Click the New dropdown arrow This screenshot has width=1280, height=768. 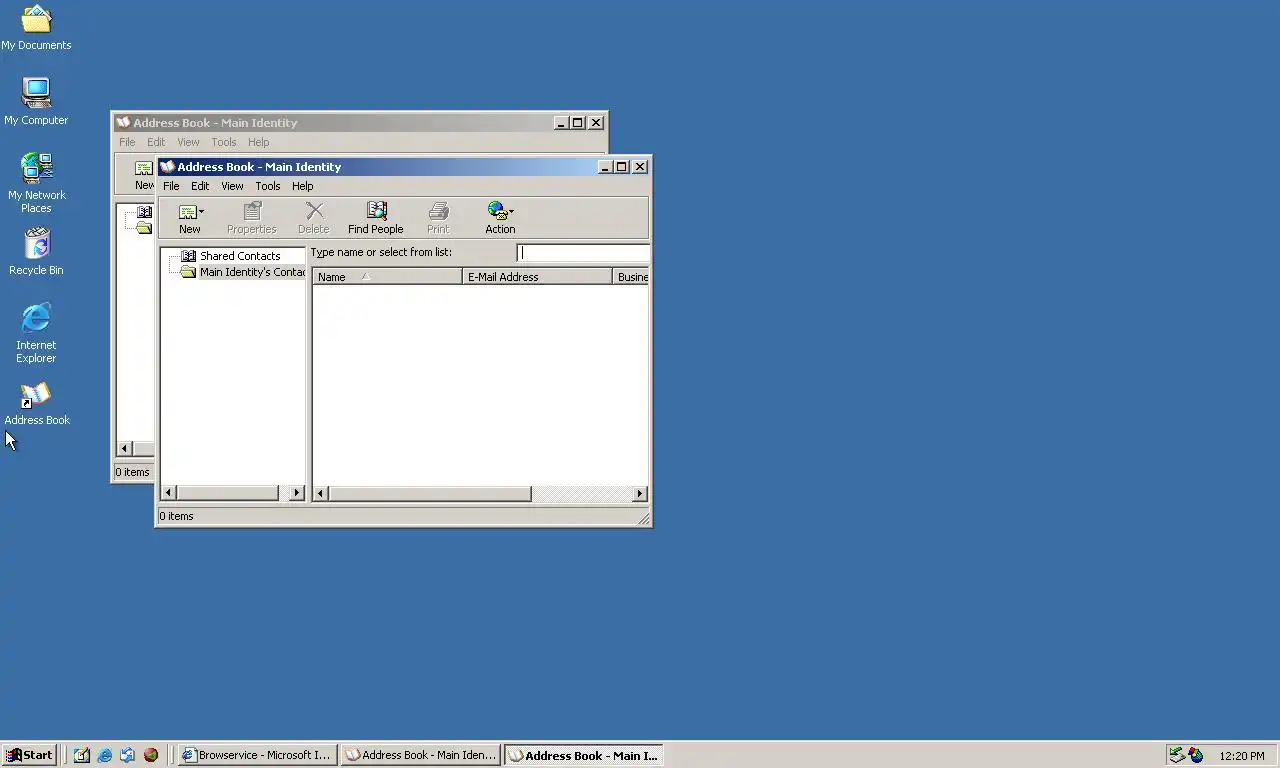[201, 212]
